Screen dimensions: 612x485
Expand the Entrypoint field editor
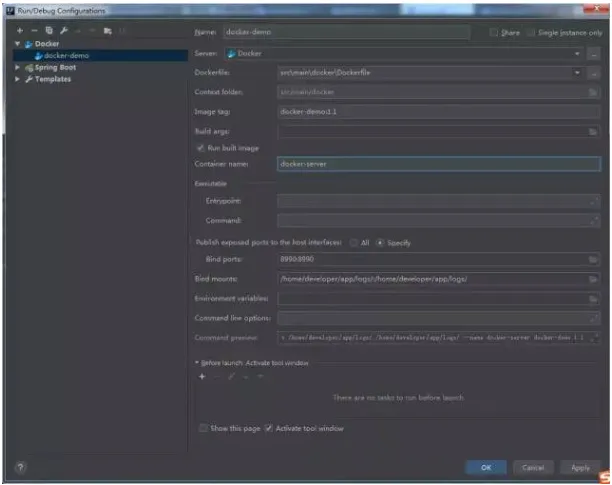point(594,201)
